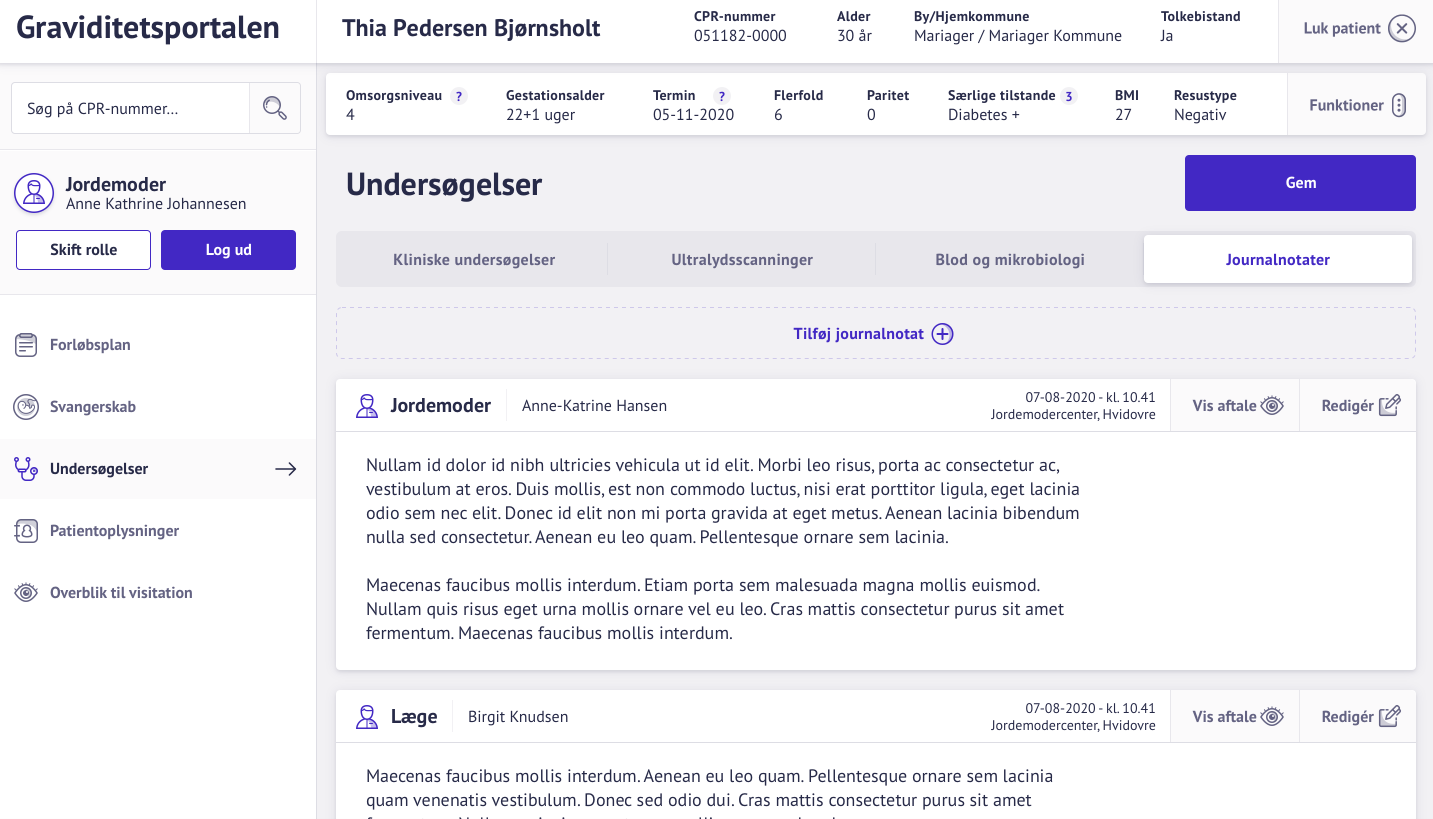Go to Svangerskab sidebar section
Screen dimensions: 1433x819
coord(92,407)
